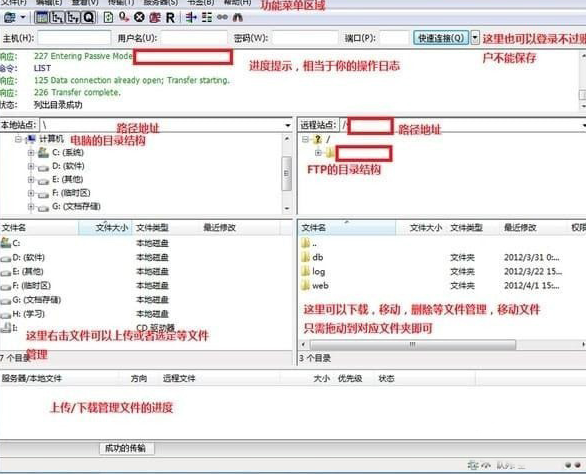Sort remote list by 文件名 column
This screenshot has height=475, width=586.
347,228
